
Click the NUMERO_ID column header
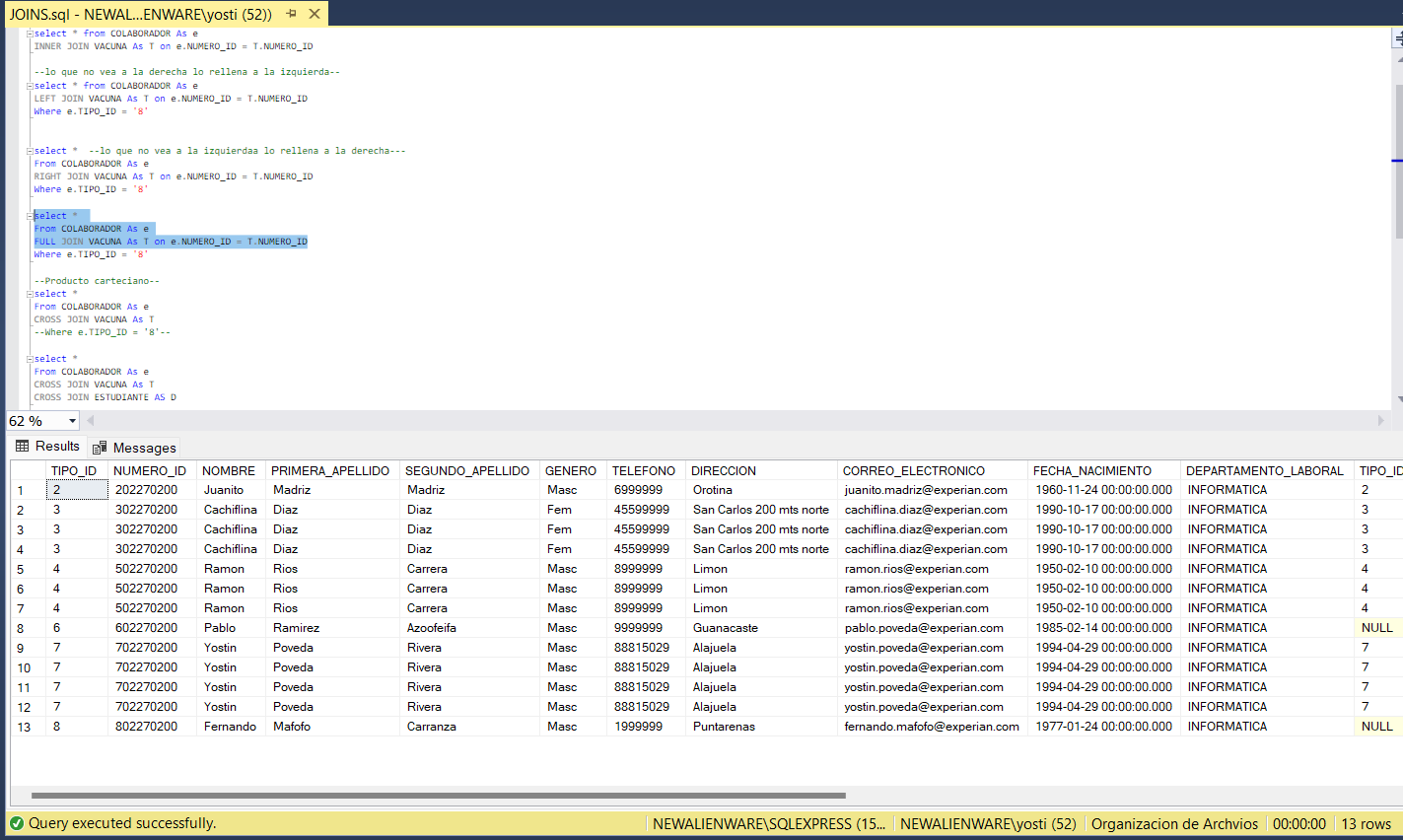point(150,470)
